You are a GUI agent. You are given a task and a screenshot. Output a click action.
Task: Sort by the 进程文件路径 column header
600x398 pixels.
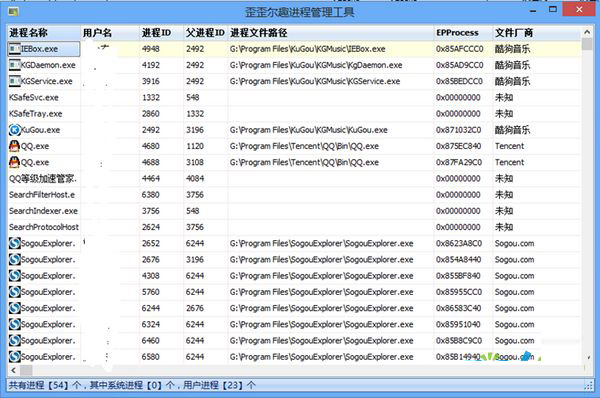click(331, 33)
